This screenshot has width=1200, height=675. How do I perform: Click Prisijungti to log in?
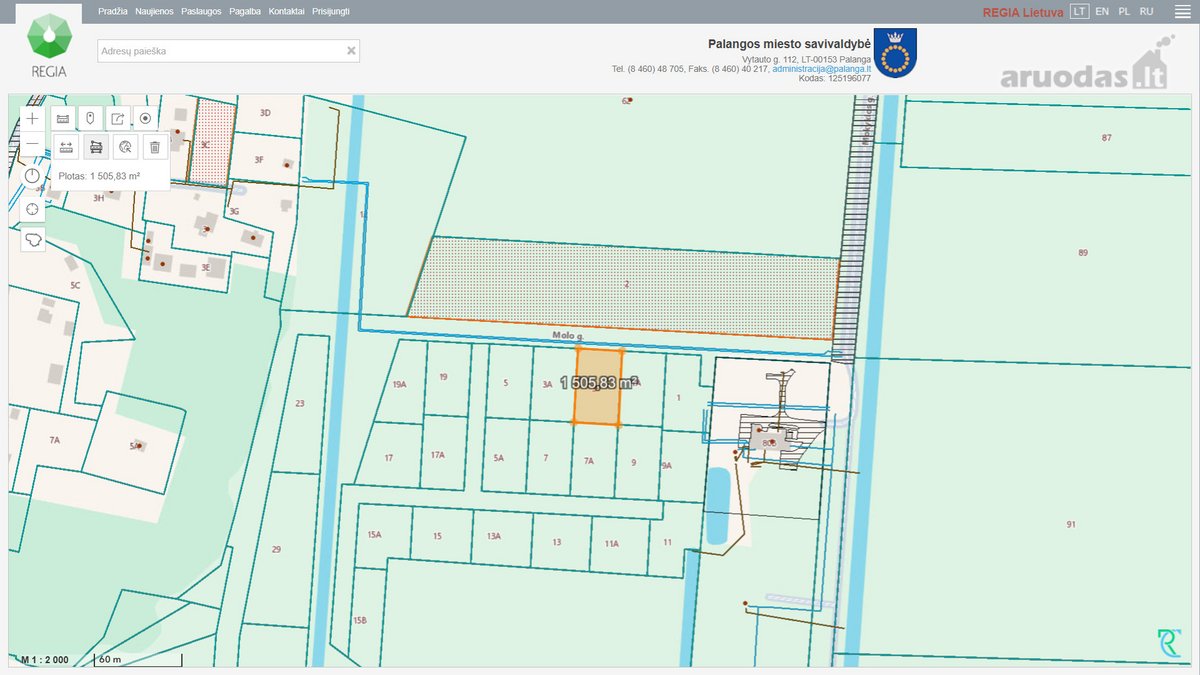tap(331, 11)
